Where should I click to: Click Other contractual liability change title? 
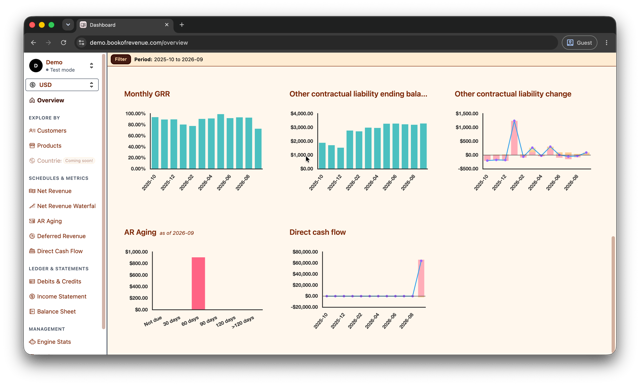tap(513, 94)
